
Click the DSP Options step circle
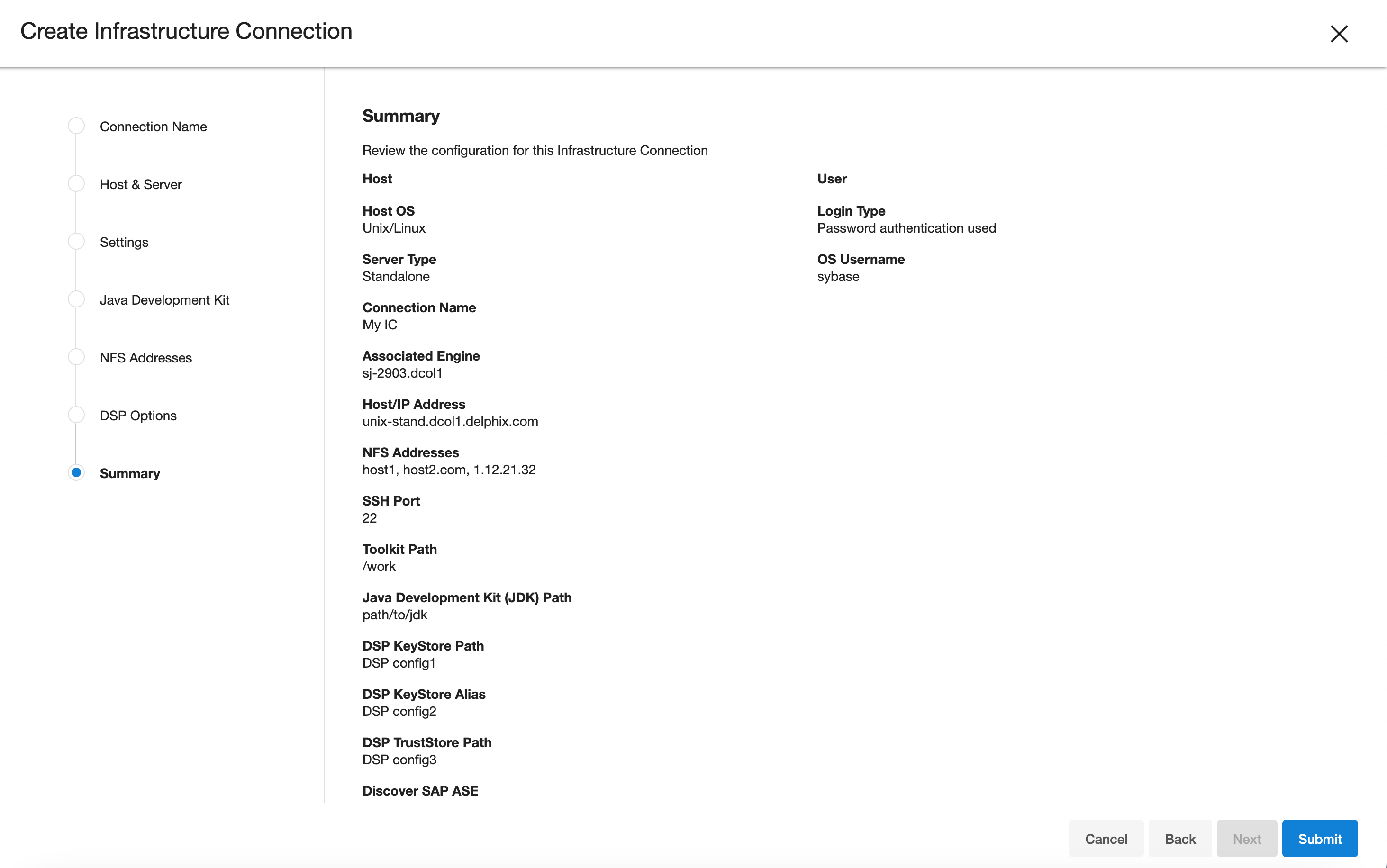point(76,415)
